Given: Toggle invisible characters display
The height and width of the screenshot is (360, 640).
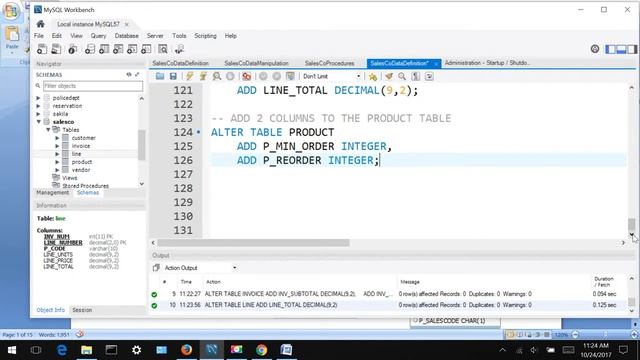Looking at the screenshot, I should tap(416, 76).
